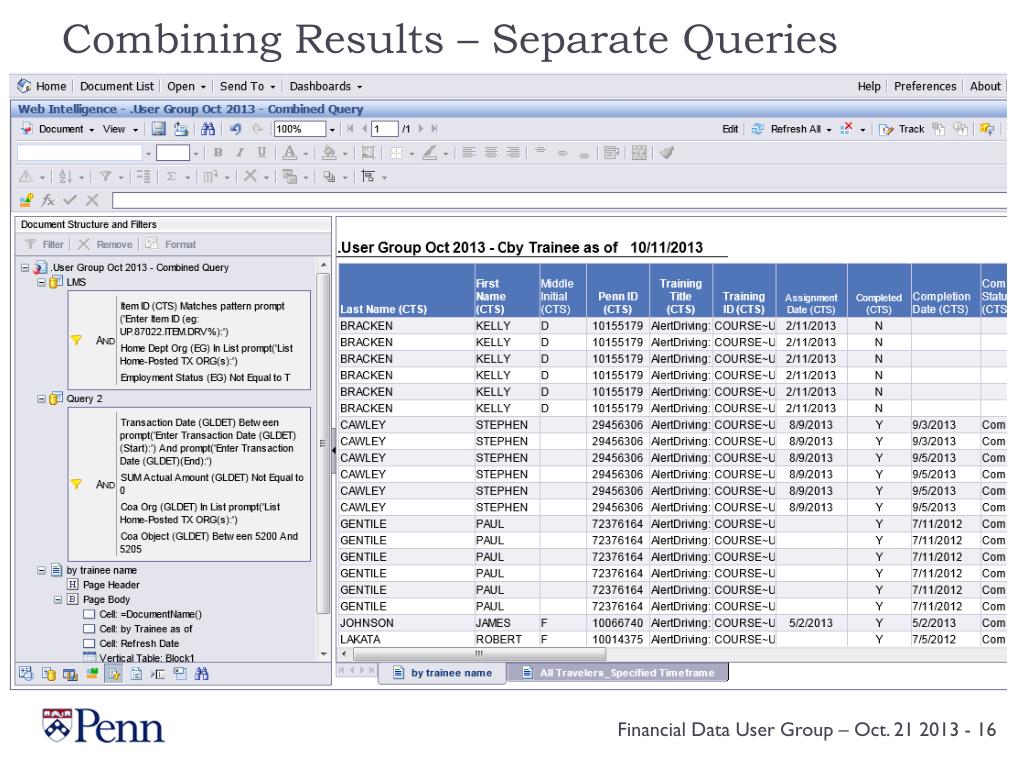Screen dimensions: 1024x768
Task: Click the binoculars icon in bottom panel
Action: [x=203, y=673]
